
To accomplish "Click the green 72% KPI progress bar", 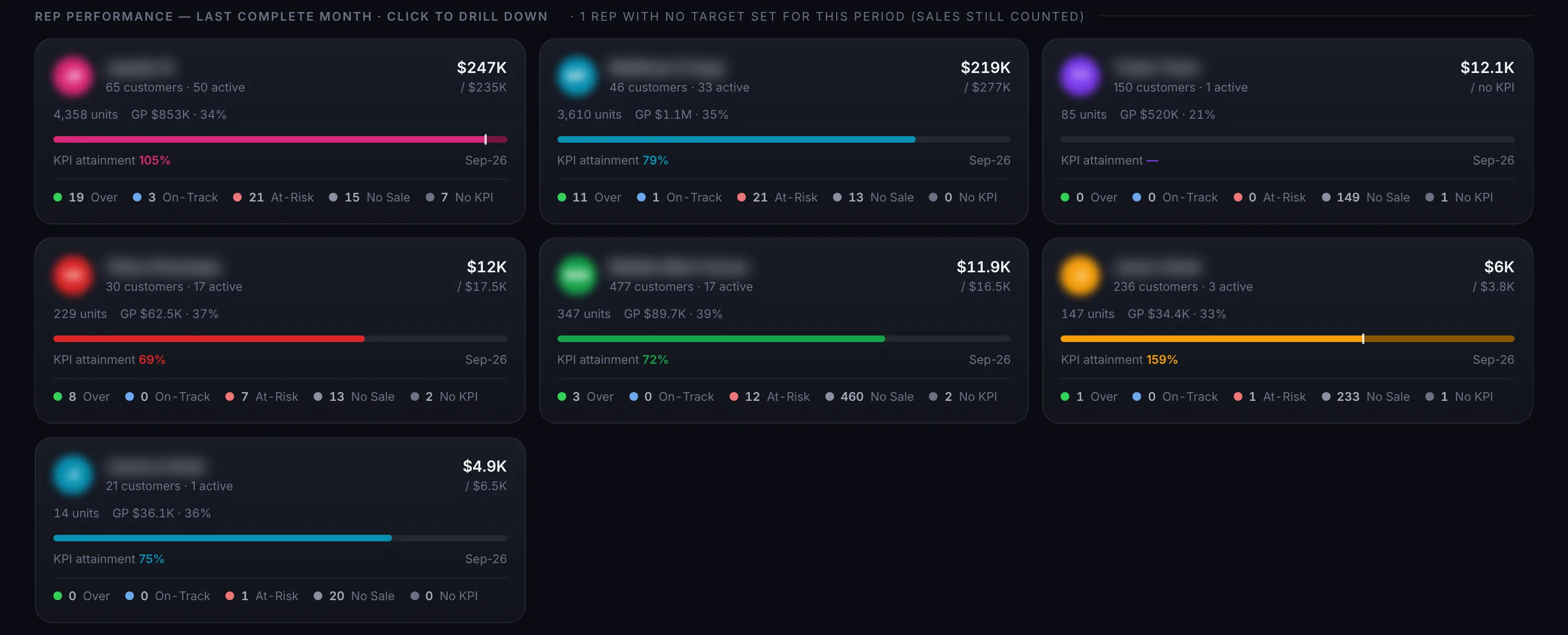I will pyautogui.click(x=783, y=339).
